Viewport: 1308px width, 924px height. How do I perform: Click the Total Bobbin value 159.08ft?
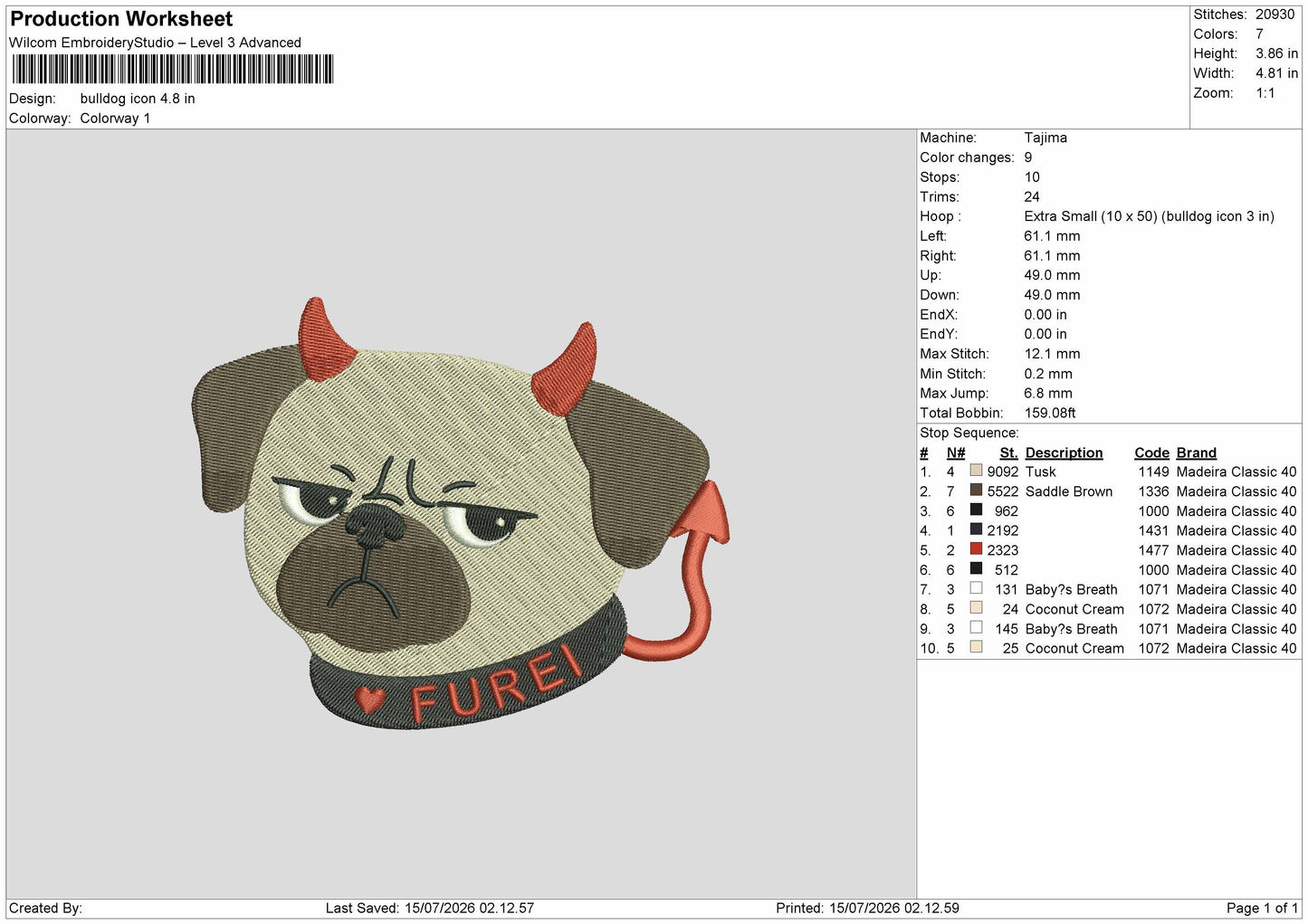1050,413
